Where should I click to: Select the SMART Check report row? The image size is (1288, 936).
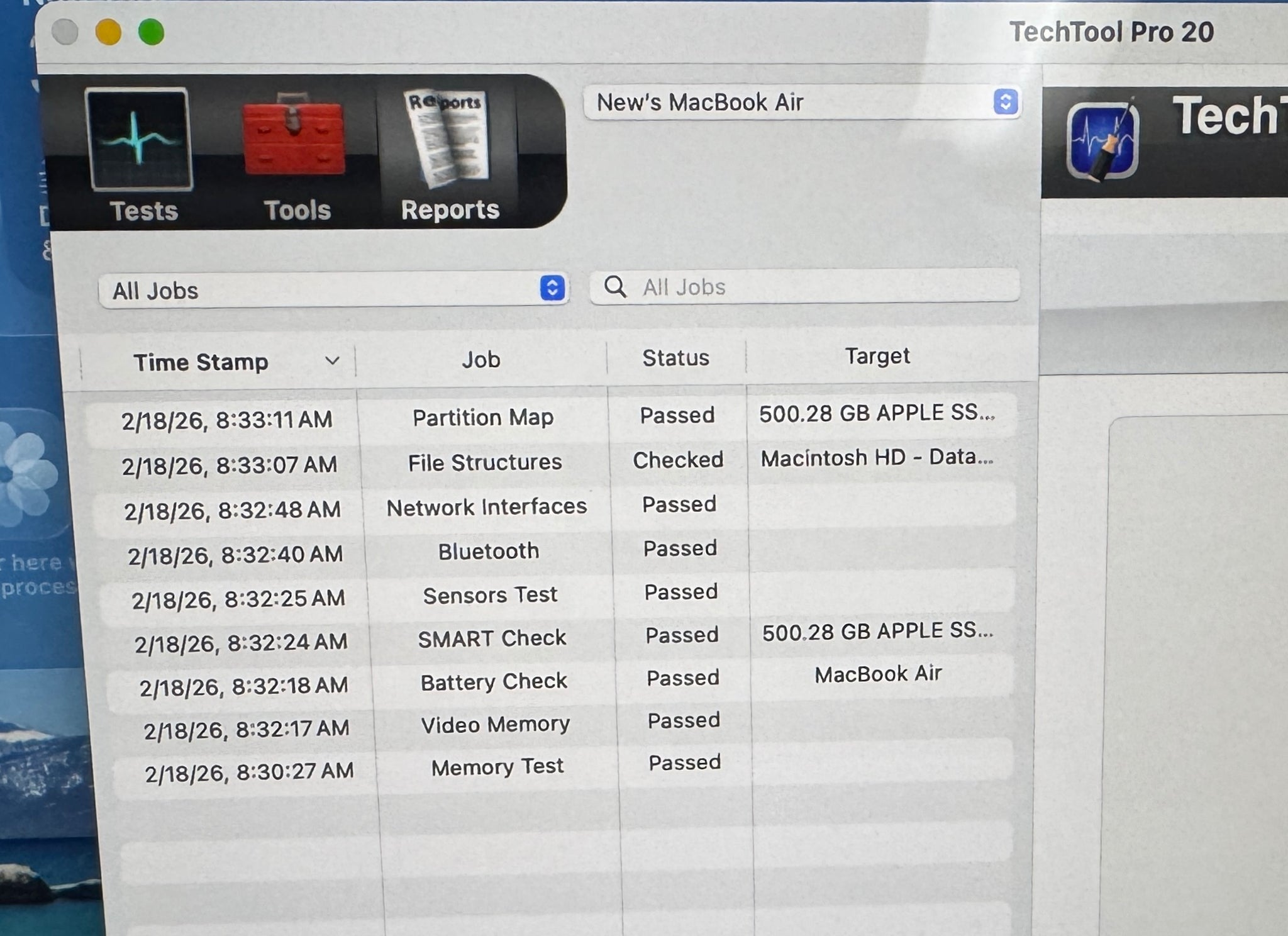(x=492, y=638)
